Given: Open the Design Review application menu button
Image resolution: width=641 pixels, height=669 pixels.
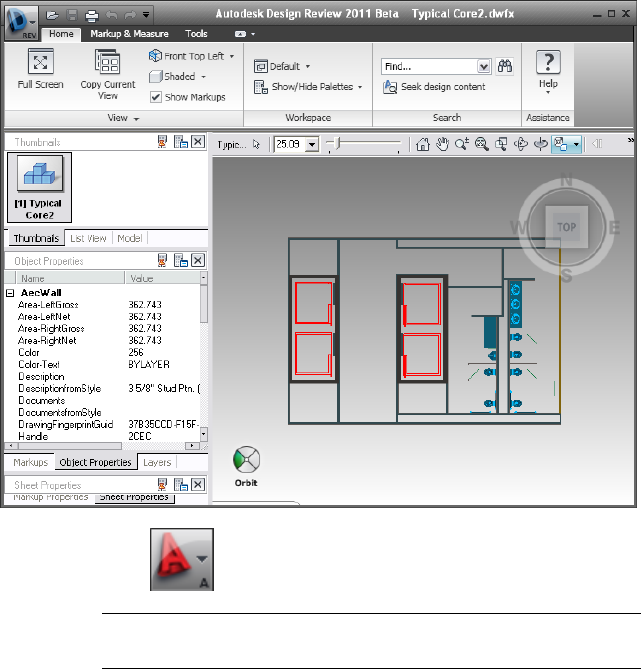Looking at the screenshot, I should pyautogui.click(x=21, y=22).
